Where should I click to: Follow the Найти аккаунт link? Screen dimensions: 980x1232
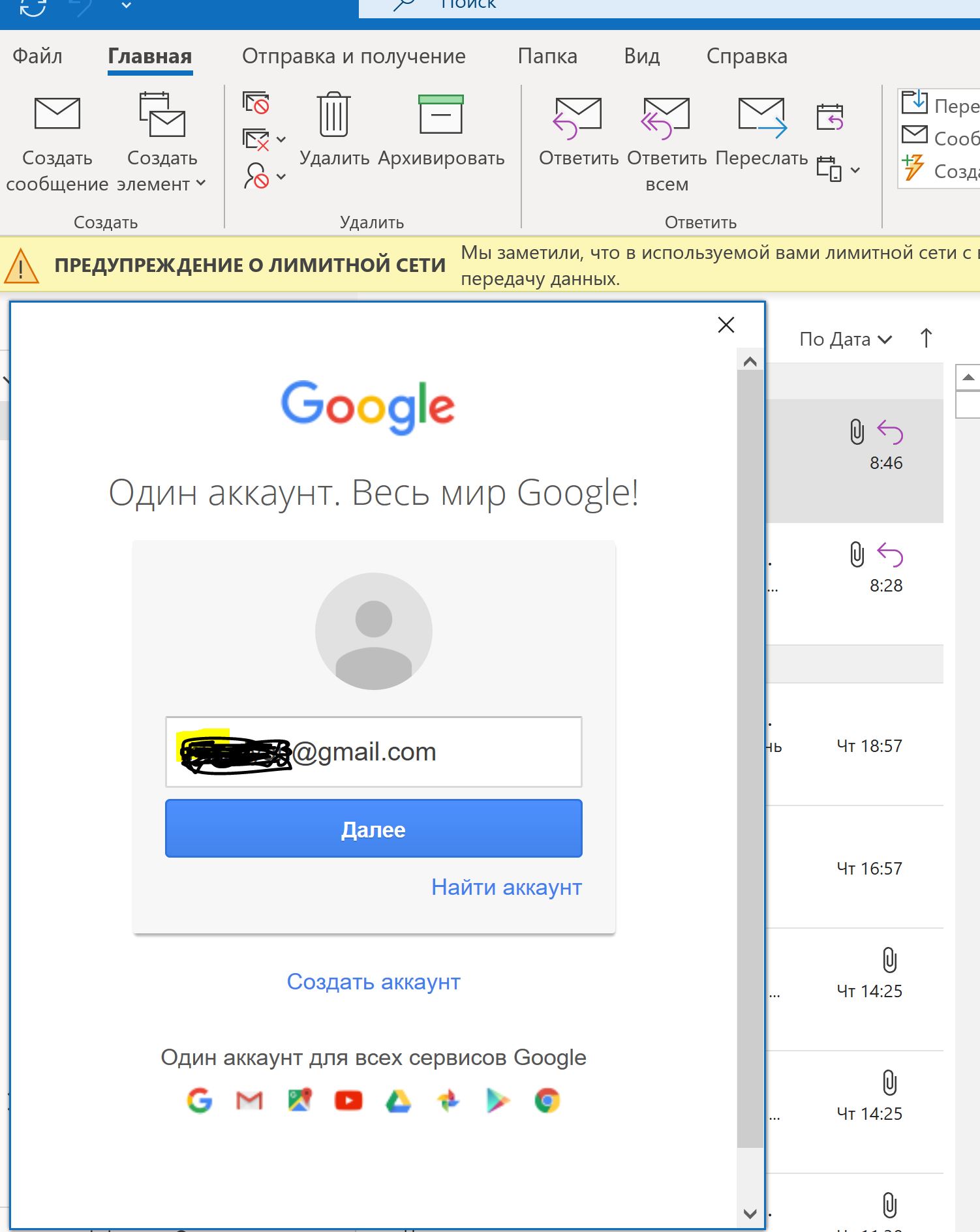[506, 887]
